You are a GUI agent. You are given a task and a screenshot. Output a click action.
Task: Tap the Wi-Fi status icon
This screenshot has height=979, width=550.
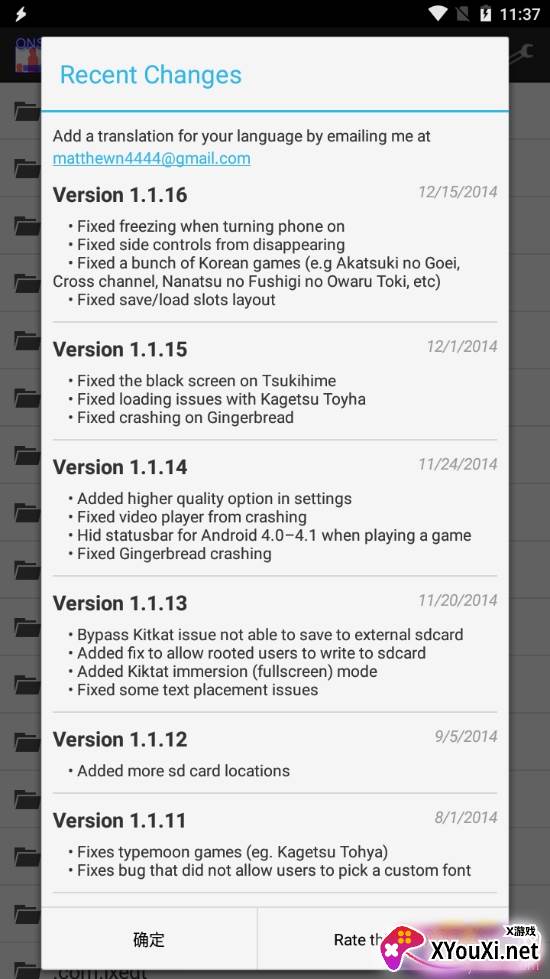[x=441, y=13]
